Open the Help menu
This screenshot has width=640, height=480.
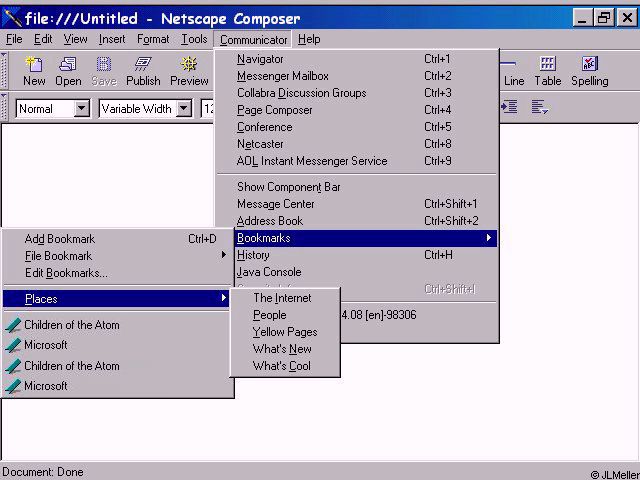coord(309,39)
